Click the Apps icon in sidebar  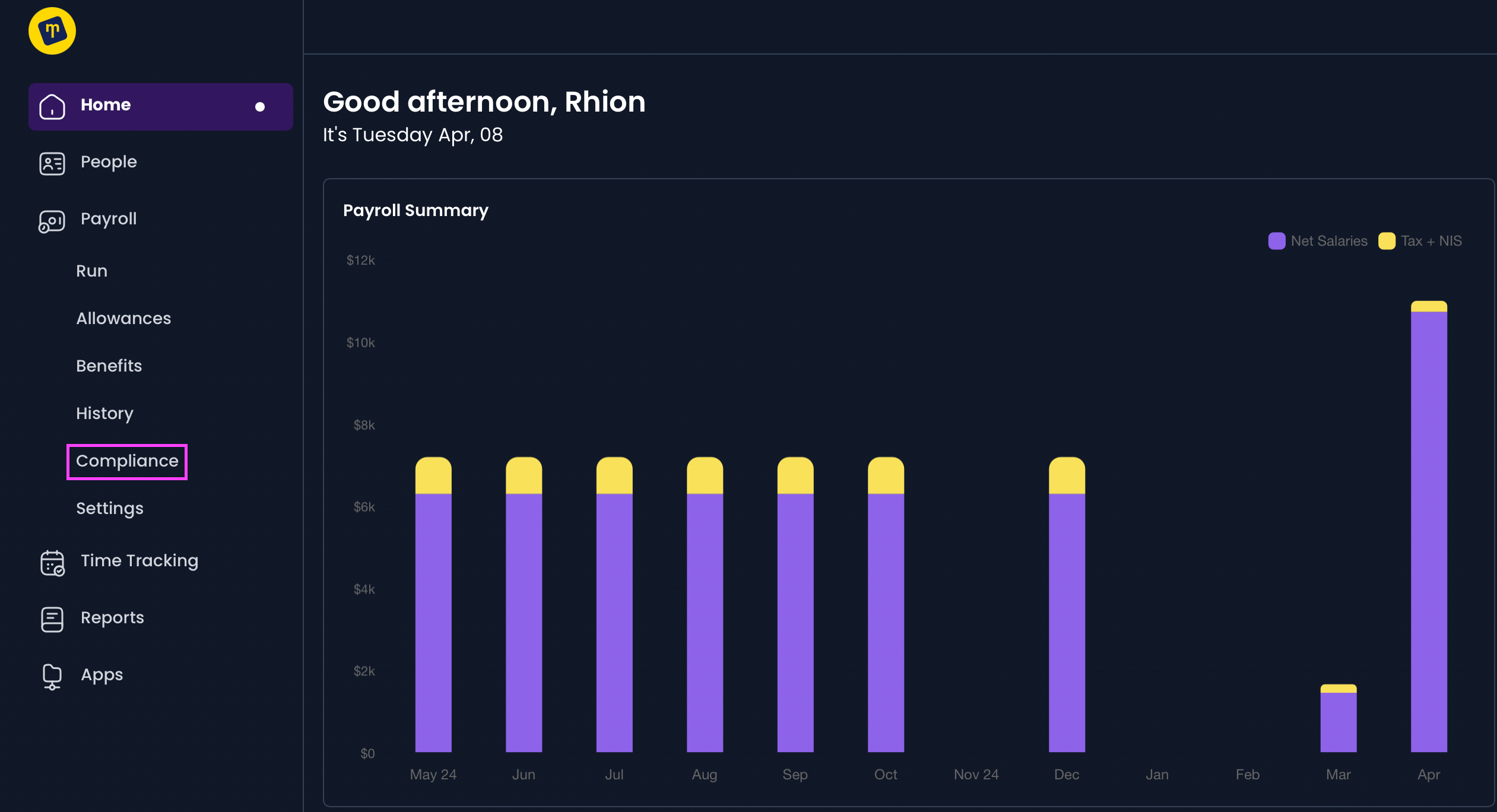(52, 676)
